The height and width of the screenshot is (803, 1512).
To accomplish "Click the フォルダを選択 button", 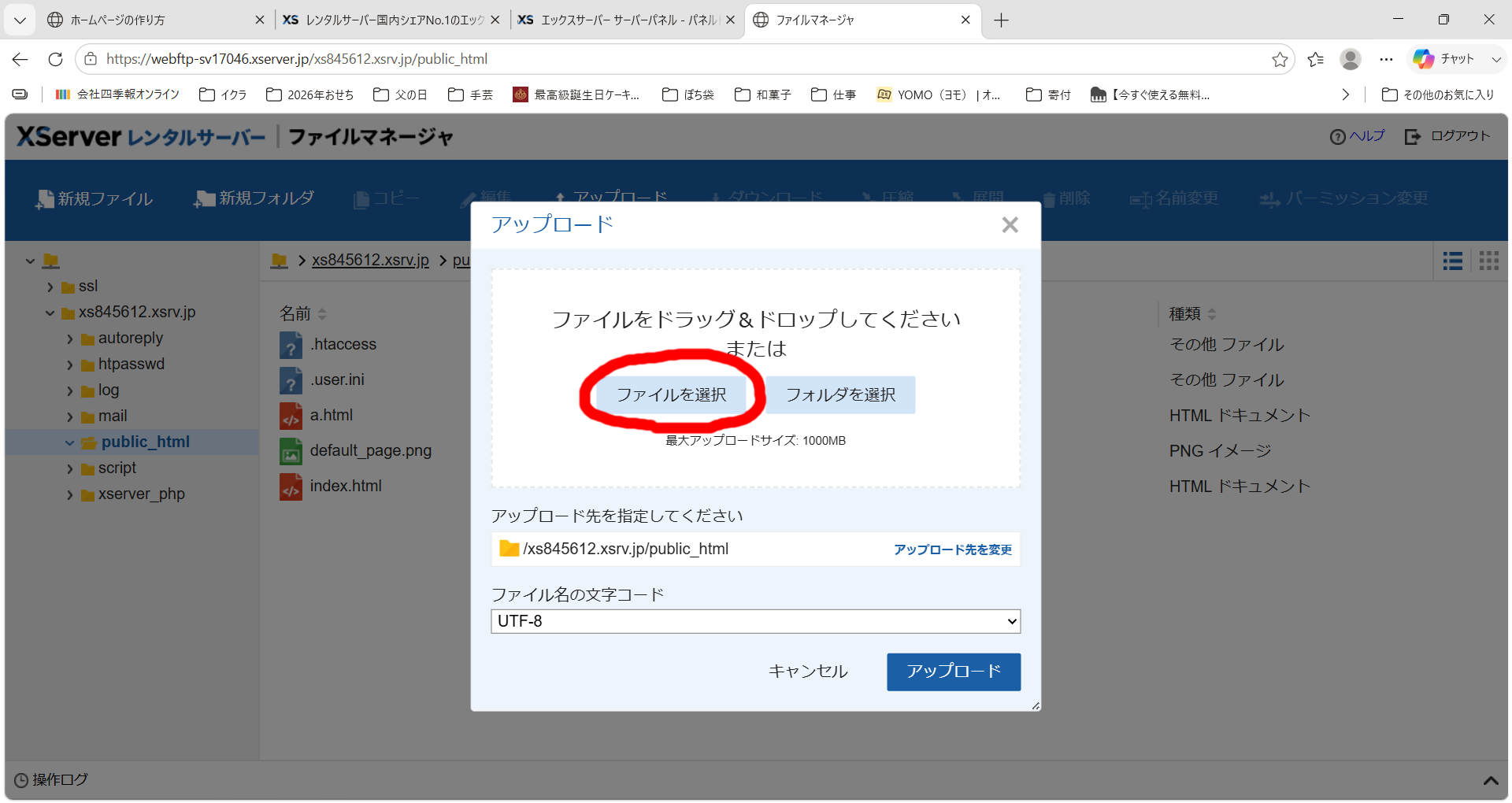I will pos(840,394).
